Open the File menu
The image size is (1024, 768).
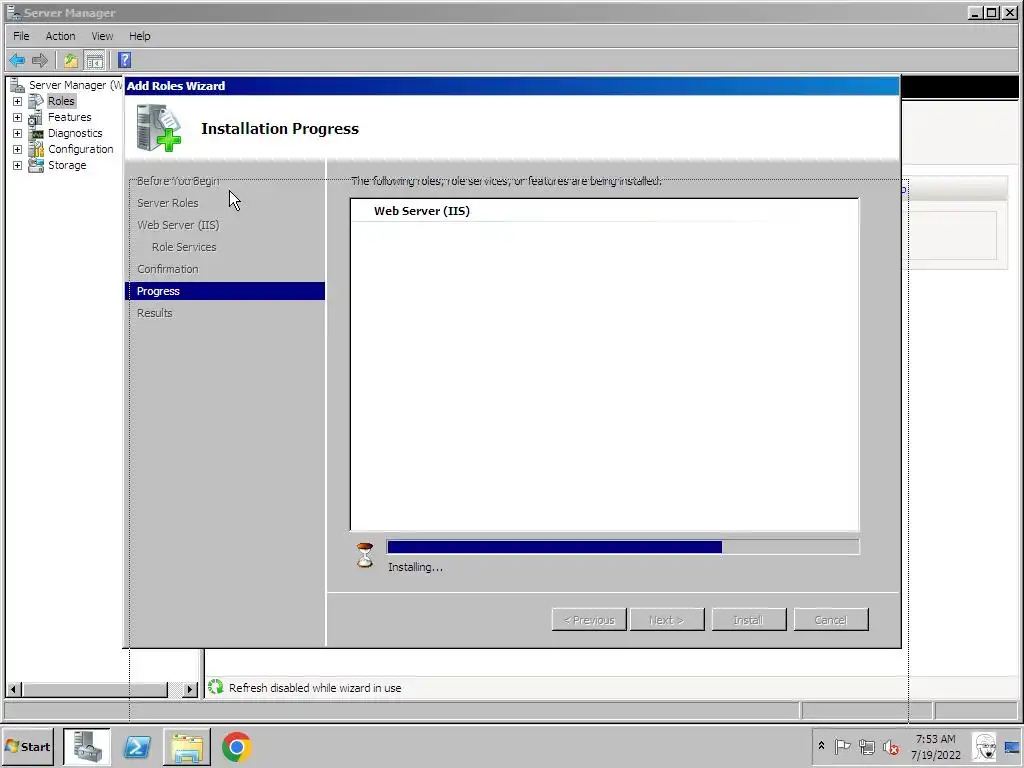tap(21, 36)
